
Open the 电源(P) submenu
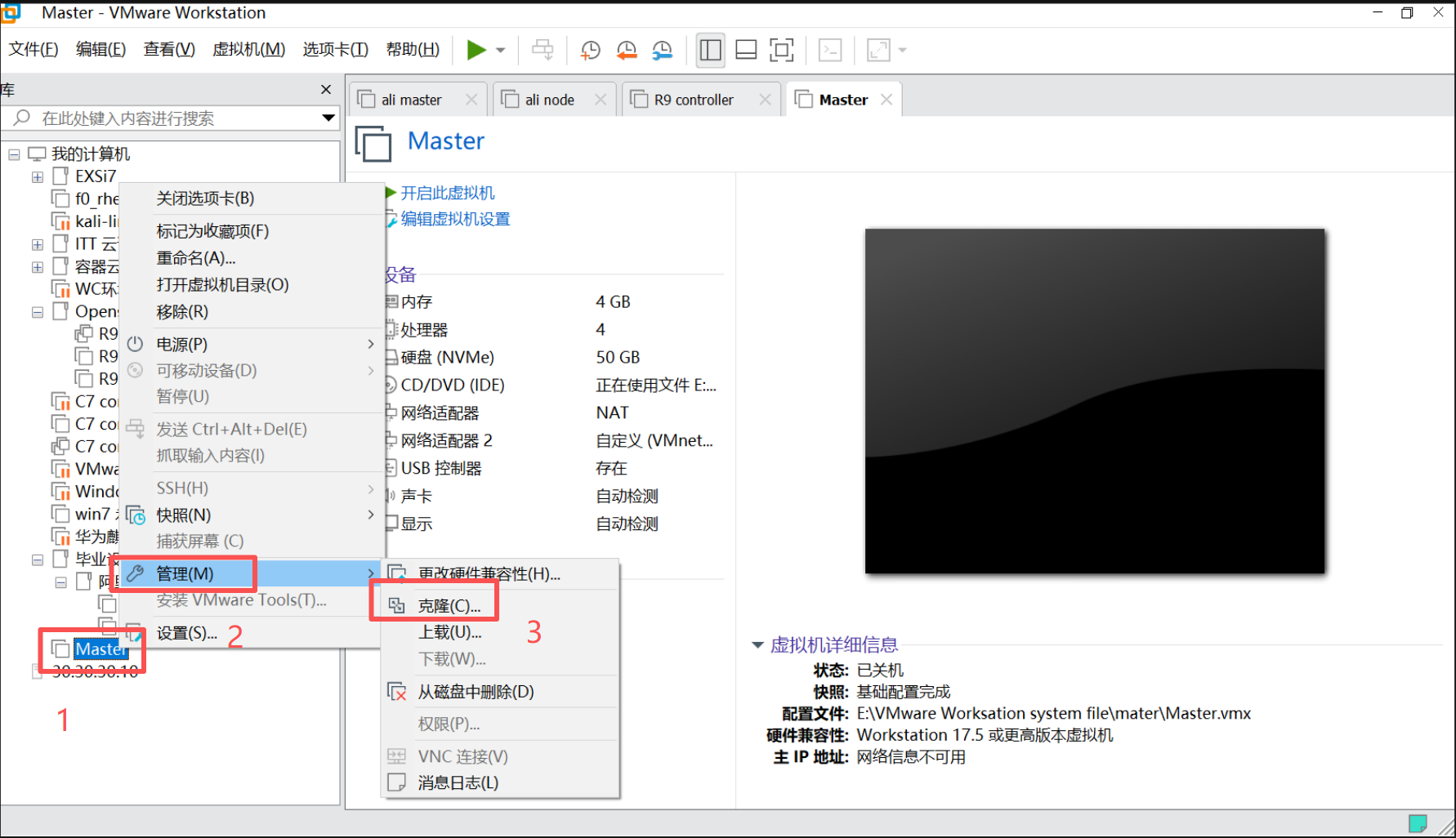[252, 345]
